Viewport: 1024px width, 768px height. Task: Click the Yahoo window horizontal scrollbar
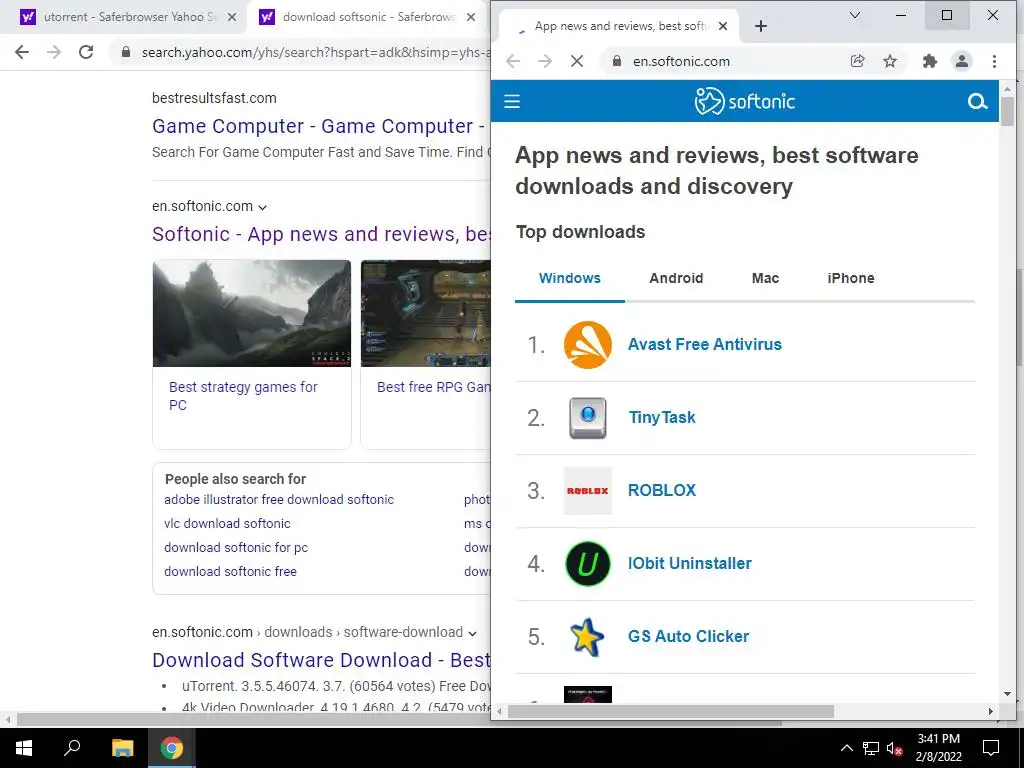pos(399,720)
